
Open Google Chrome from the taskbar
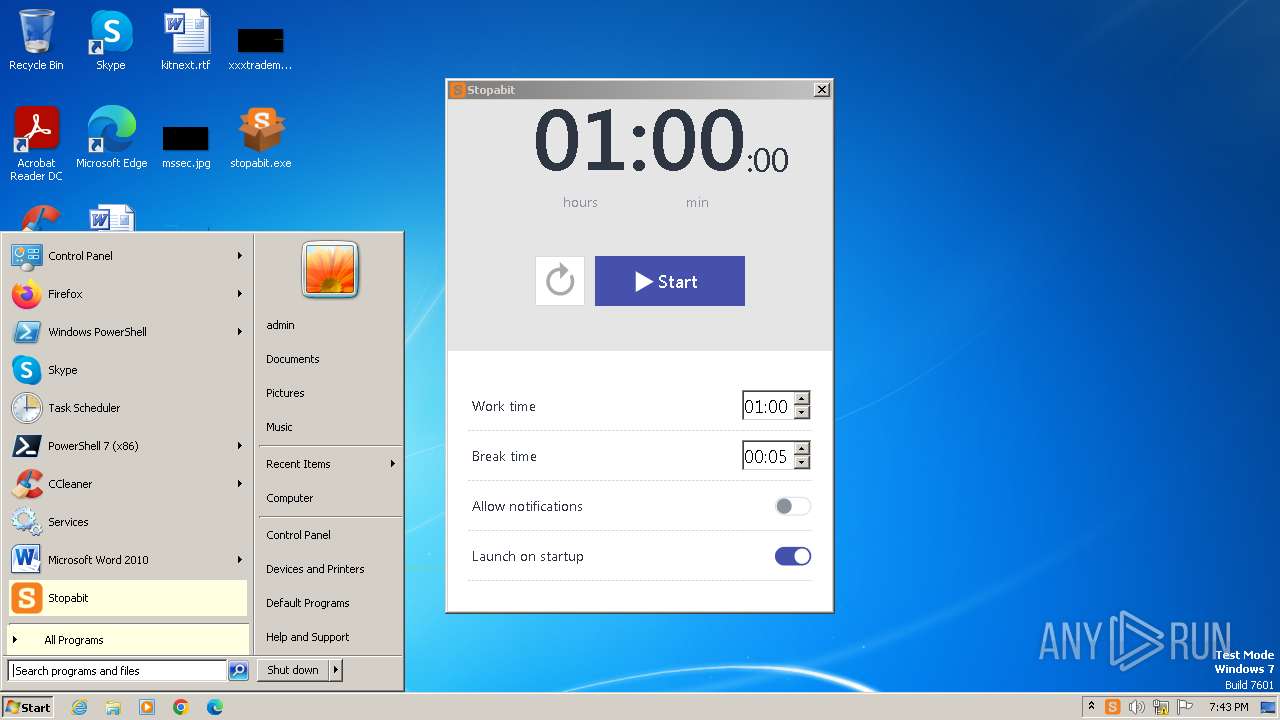[x=181, y=707]
